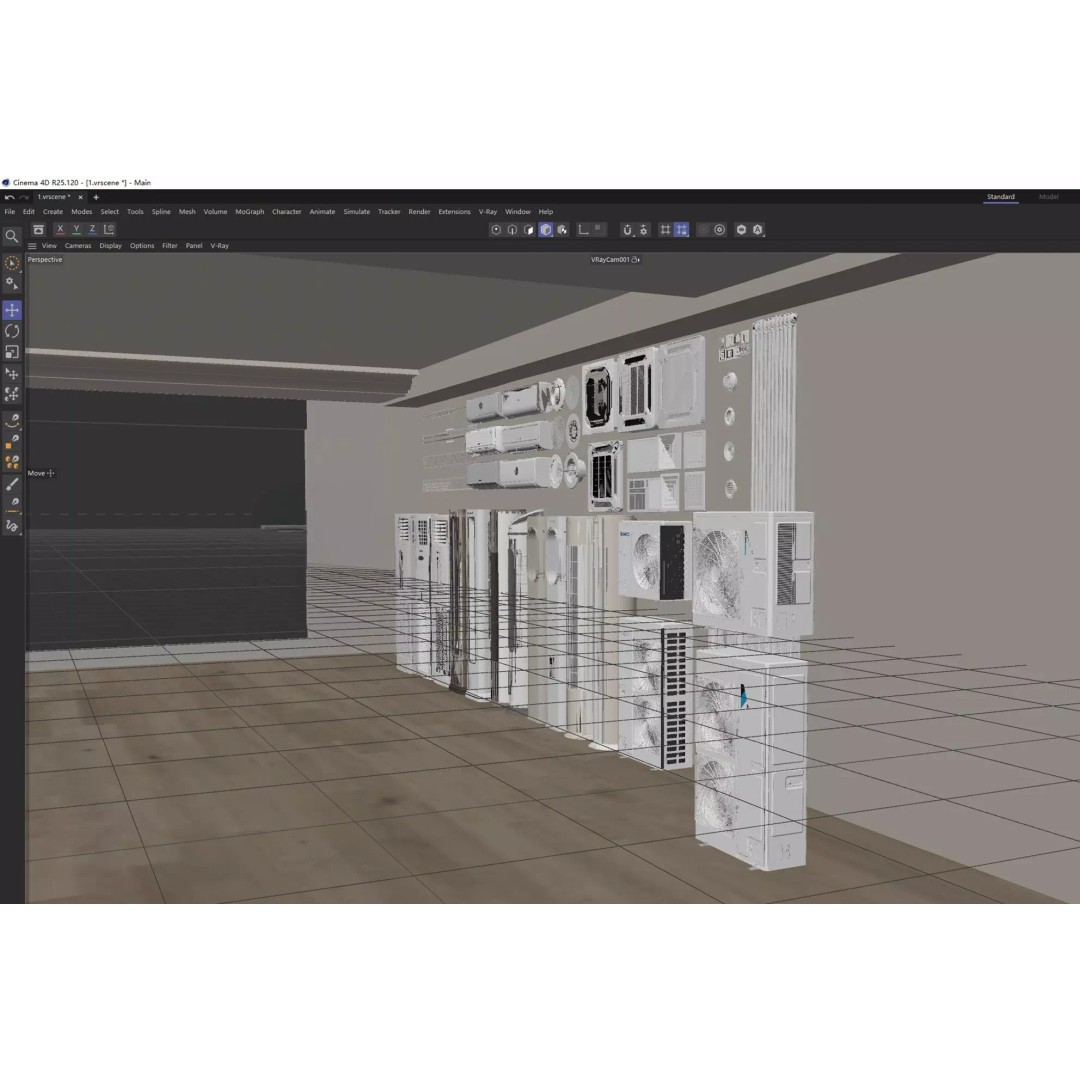Image resolution: width=1080 pixels, height=1080 pixels.
Task: Open the Simulate menu
Action: pyautogui.click(x=357, y=212)
